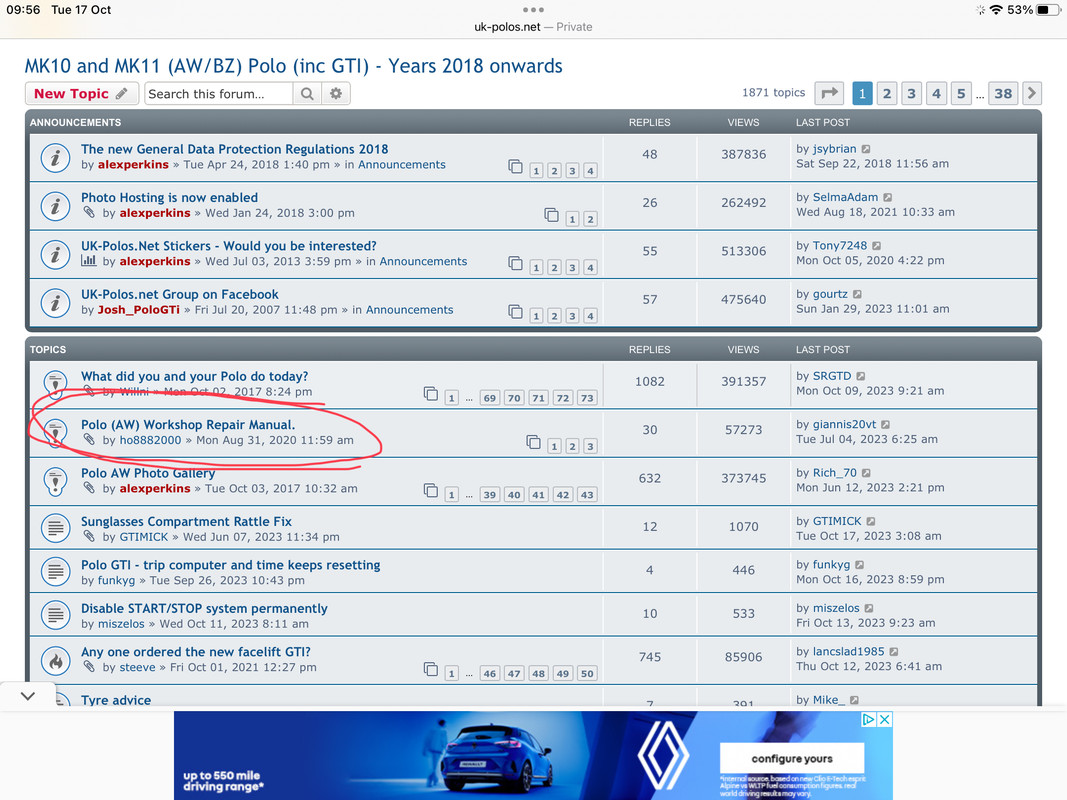
Task: Open Tyre advice topic
Action: pyautogui.click(x=116, y=700)
